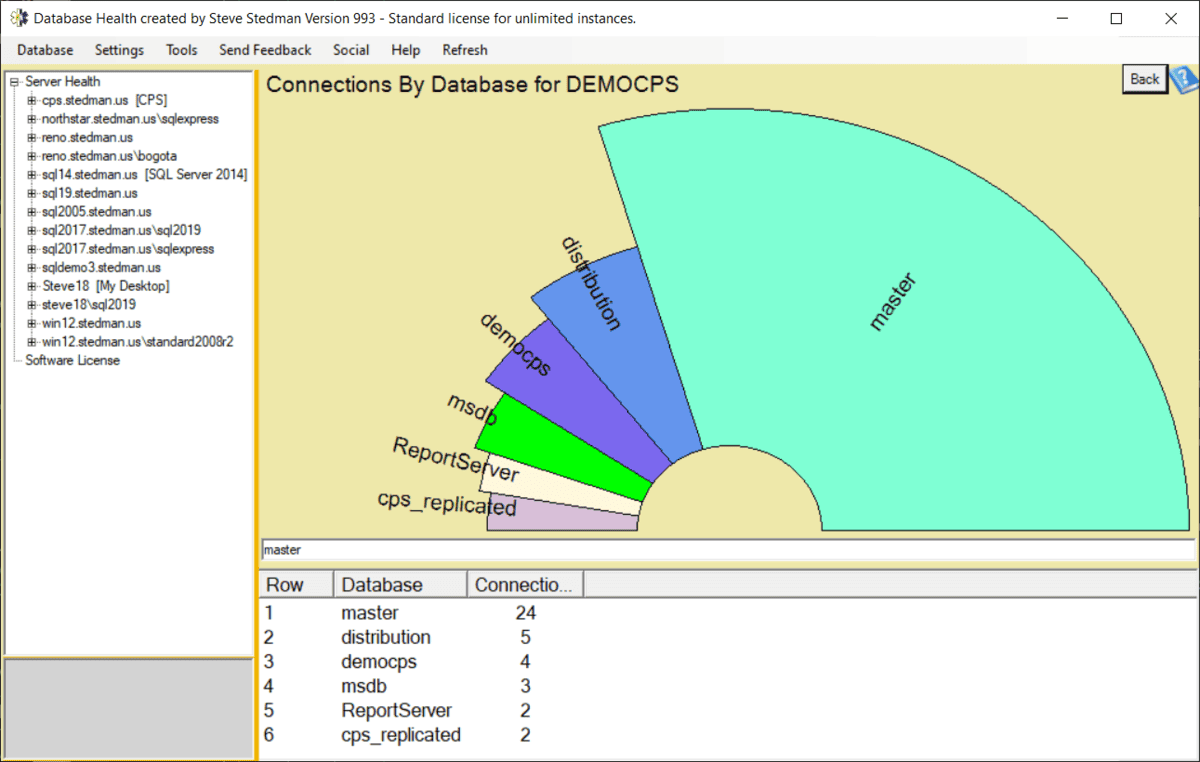Select Software License in the tree
The image size is (1200, 762).
pyautogui.click(x=72, y=360)
